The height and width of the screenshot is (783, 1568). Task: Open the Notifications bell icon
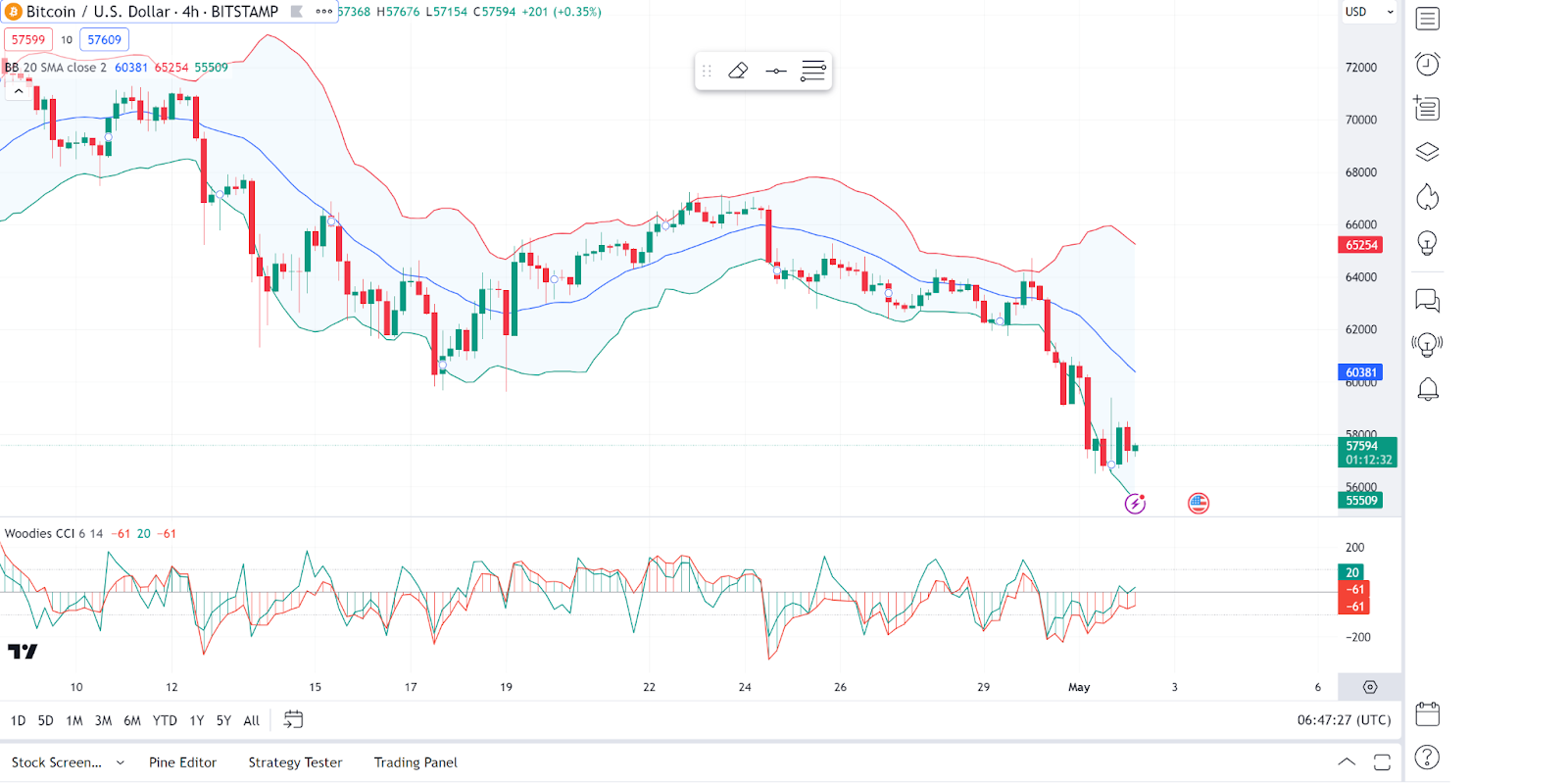coord(1428,390)
